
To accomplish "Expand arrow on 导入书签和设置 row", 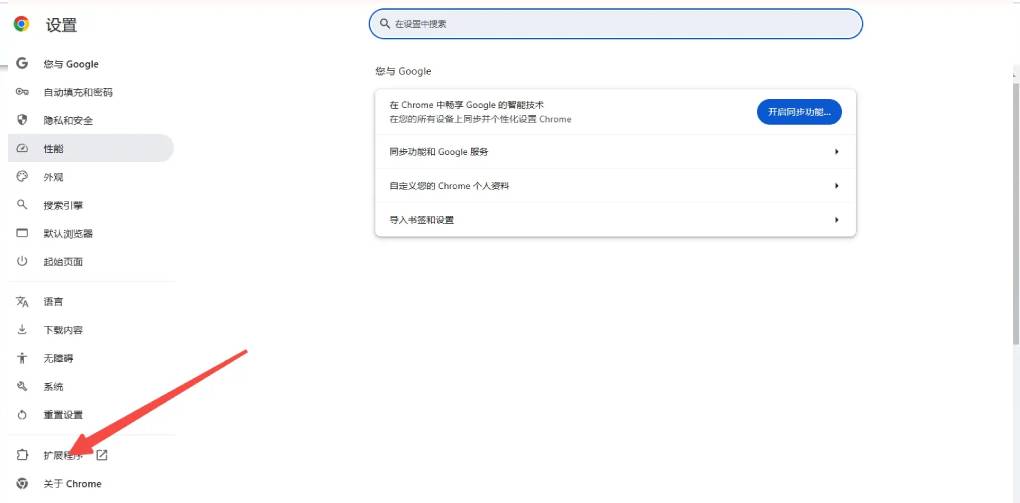I will tap(837, 220).
